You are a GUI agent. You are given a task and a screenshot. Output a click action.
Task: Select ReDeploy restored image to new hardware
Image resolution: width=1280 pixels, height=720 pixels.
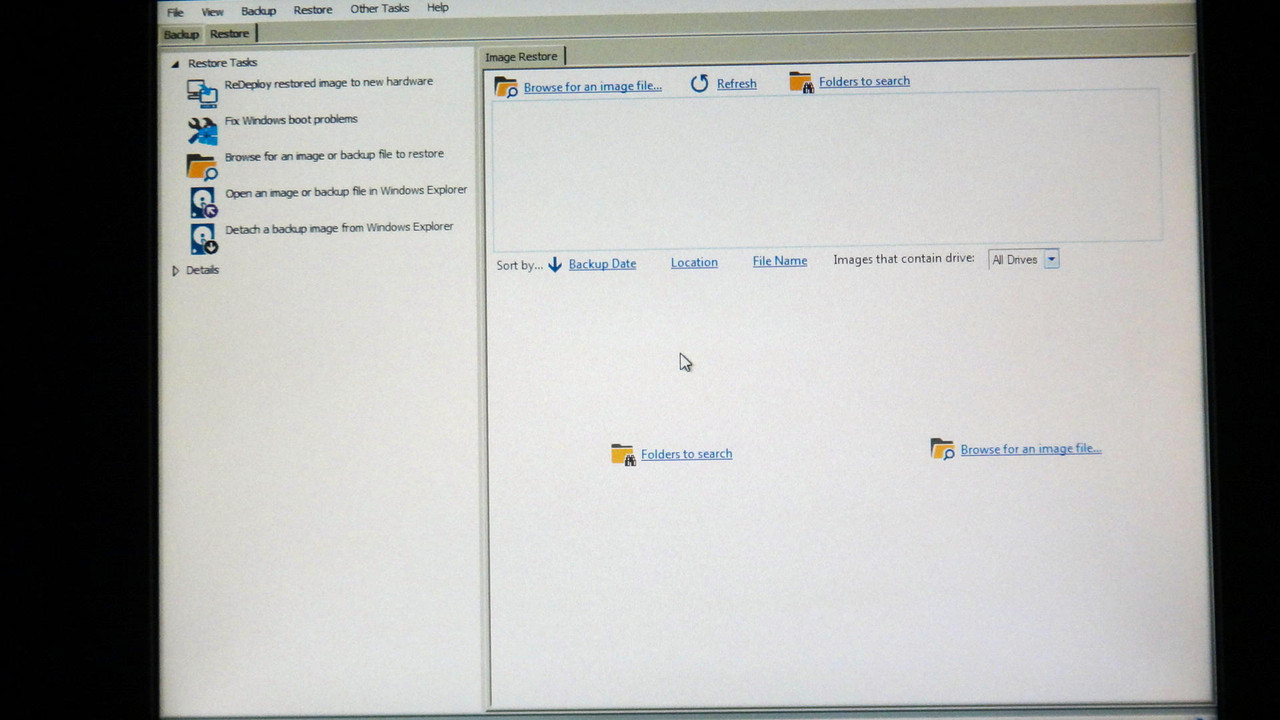click(329, 83)
